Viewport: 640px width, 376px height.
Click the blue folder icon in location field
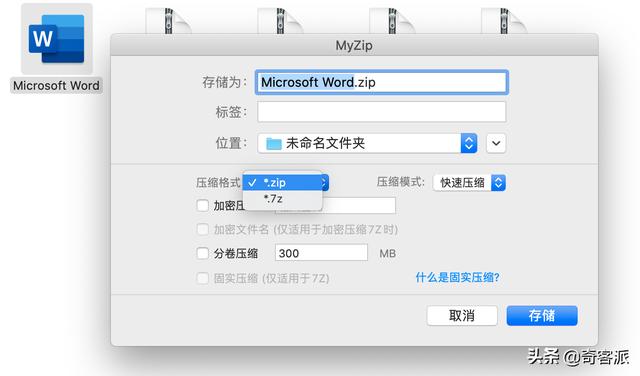click(273, 143)
